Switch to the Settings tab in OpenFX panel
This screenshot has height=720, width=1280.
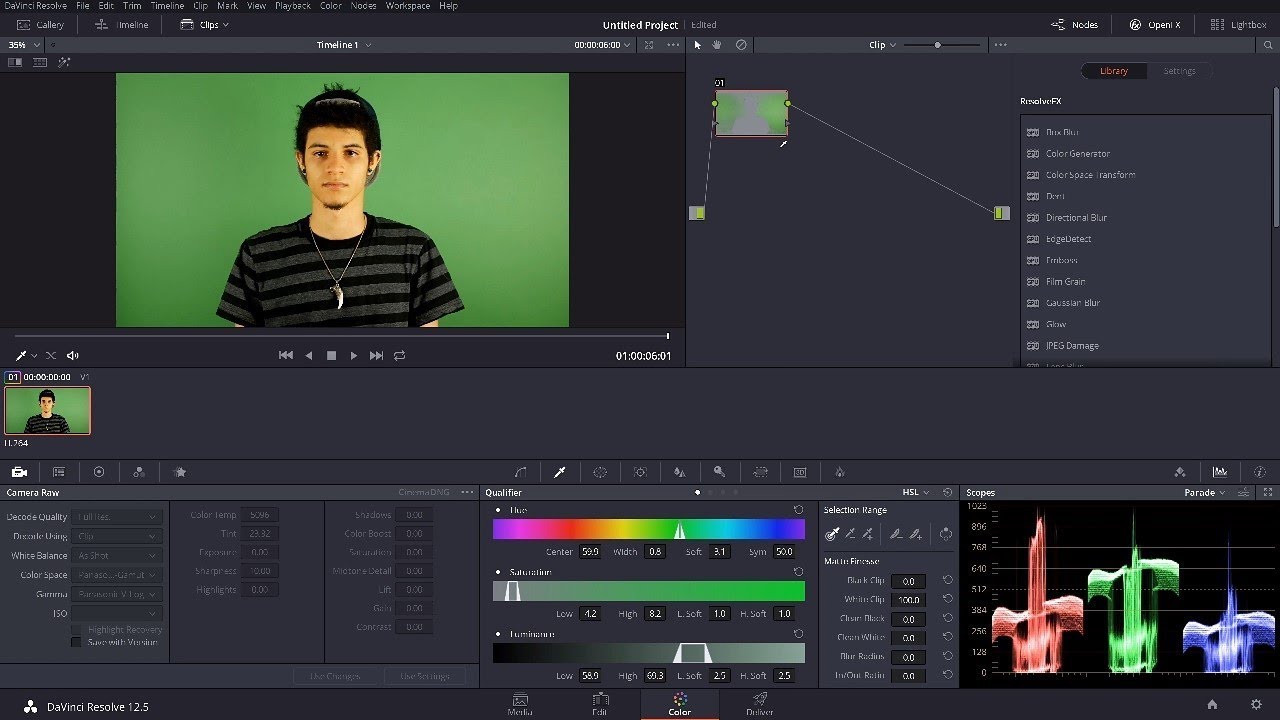click(1179, 71)
